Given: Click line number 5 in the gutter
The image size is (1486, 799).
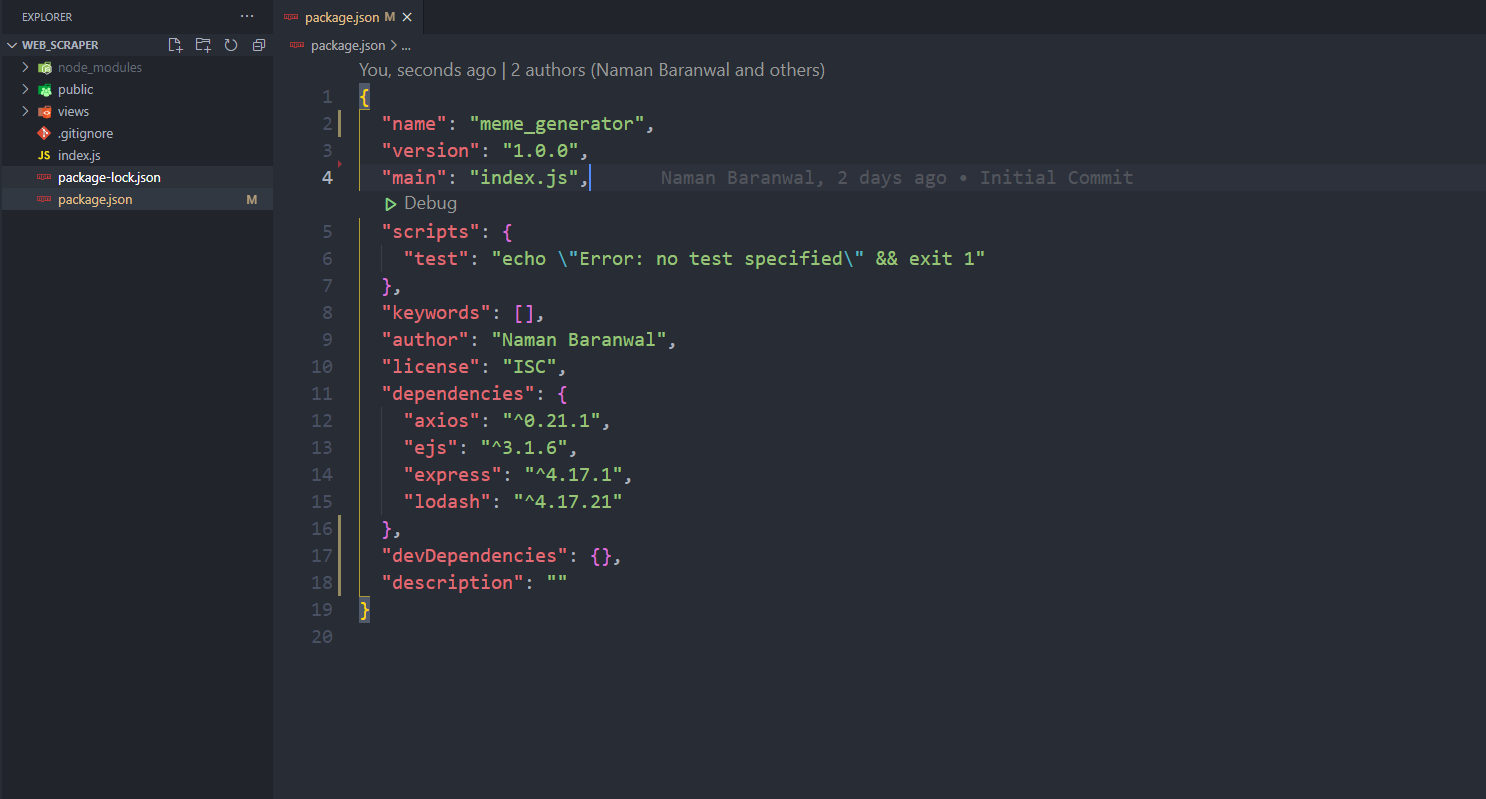Looking at the screenshot, I should [328, 231].
